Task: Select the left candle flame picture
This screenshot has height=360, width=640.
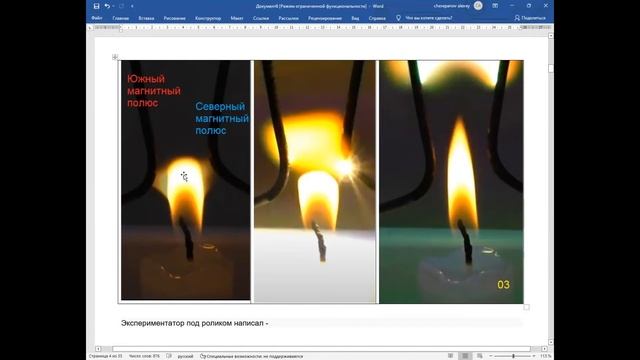Action: (x=186, y=180)
